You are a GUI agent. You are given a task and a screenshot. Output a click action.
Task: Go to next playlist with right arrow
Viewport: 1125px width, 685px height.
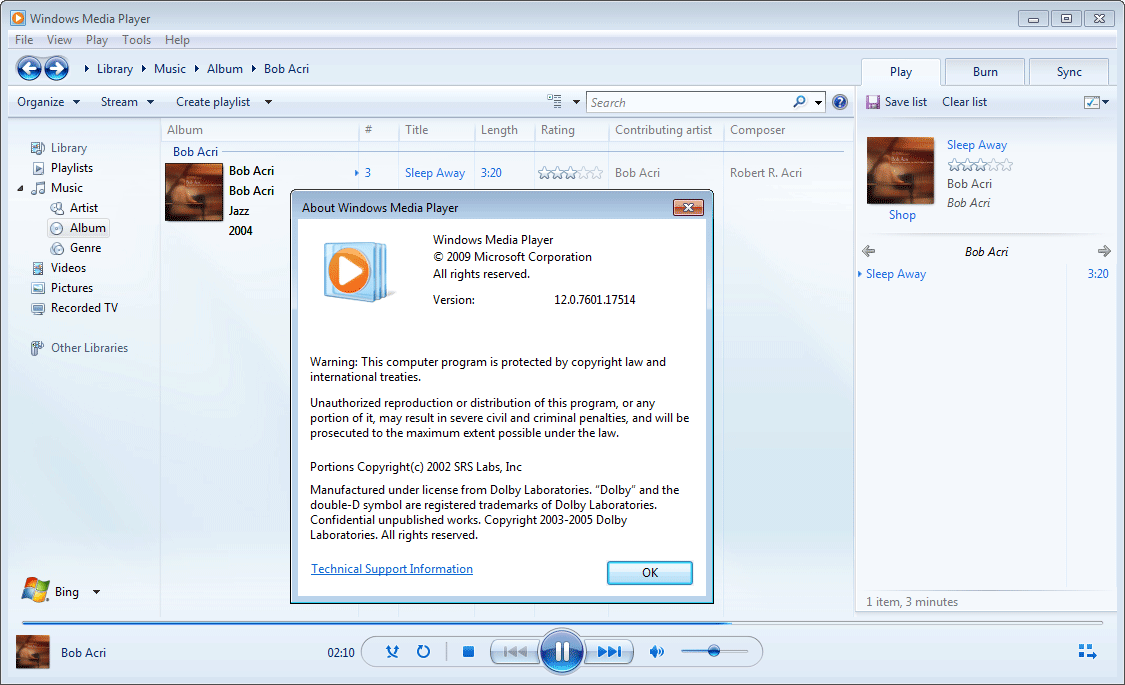click(1104, 251)
